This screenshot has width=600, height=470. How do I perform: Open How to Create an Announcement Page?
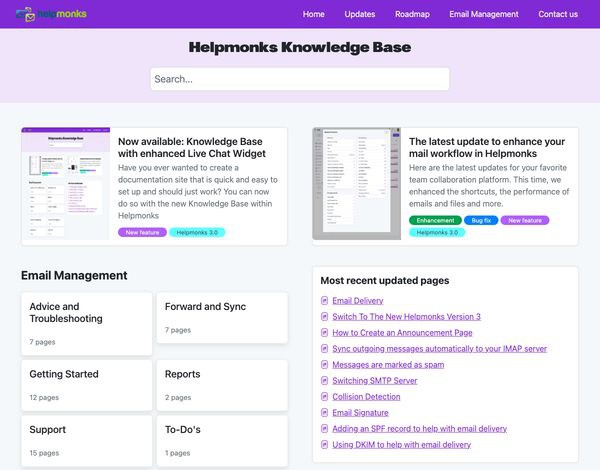(402, 333)
